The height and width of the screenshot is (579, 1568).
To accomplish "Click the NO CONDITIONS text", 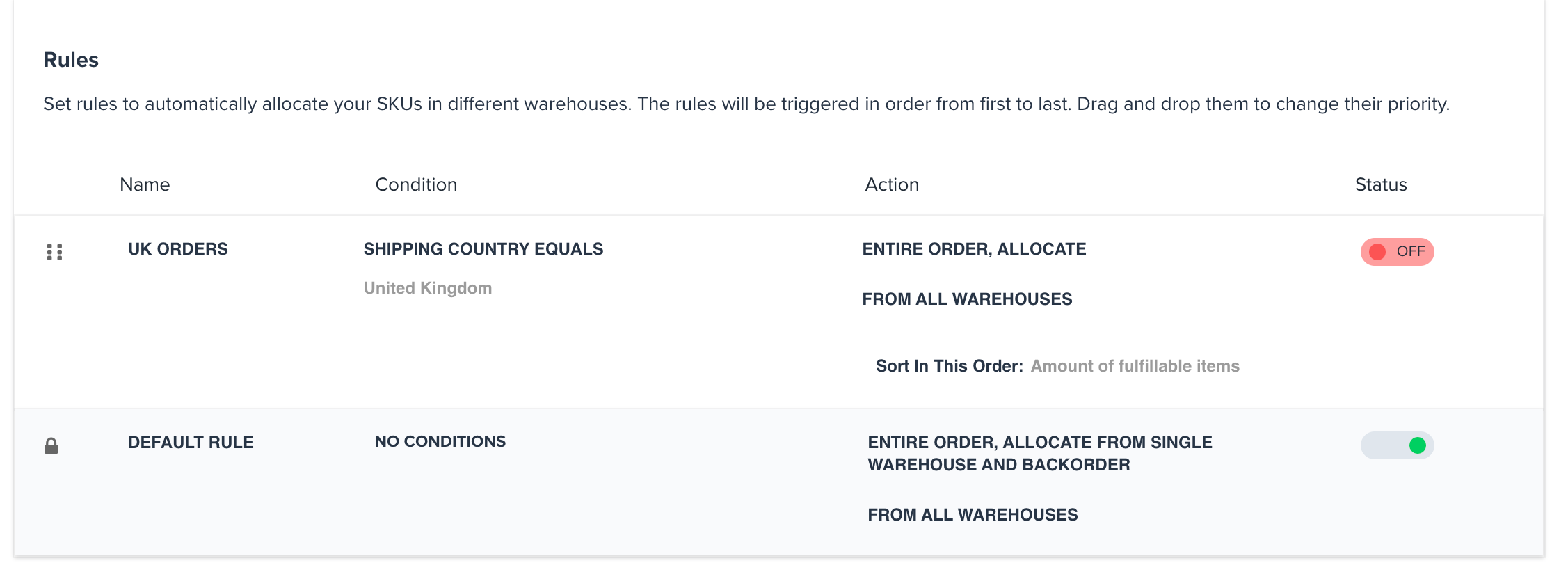I will coord(440,442).
